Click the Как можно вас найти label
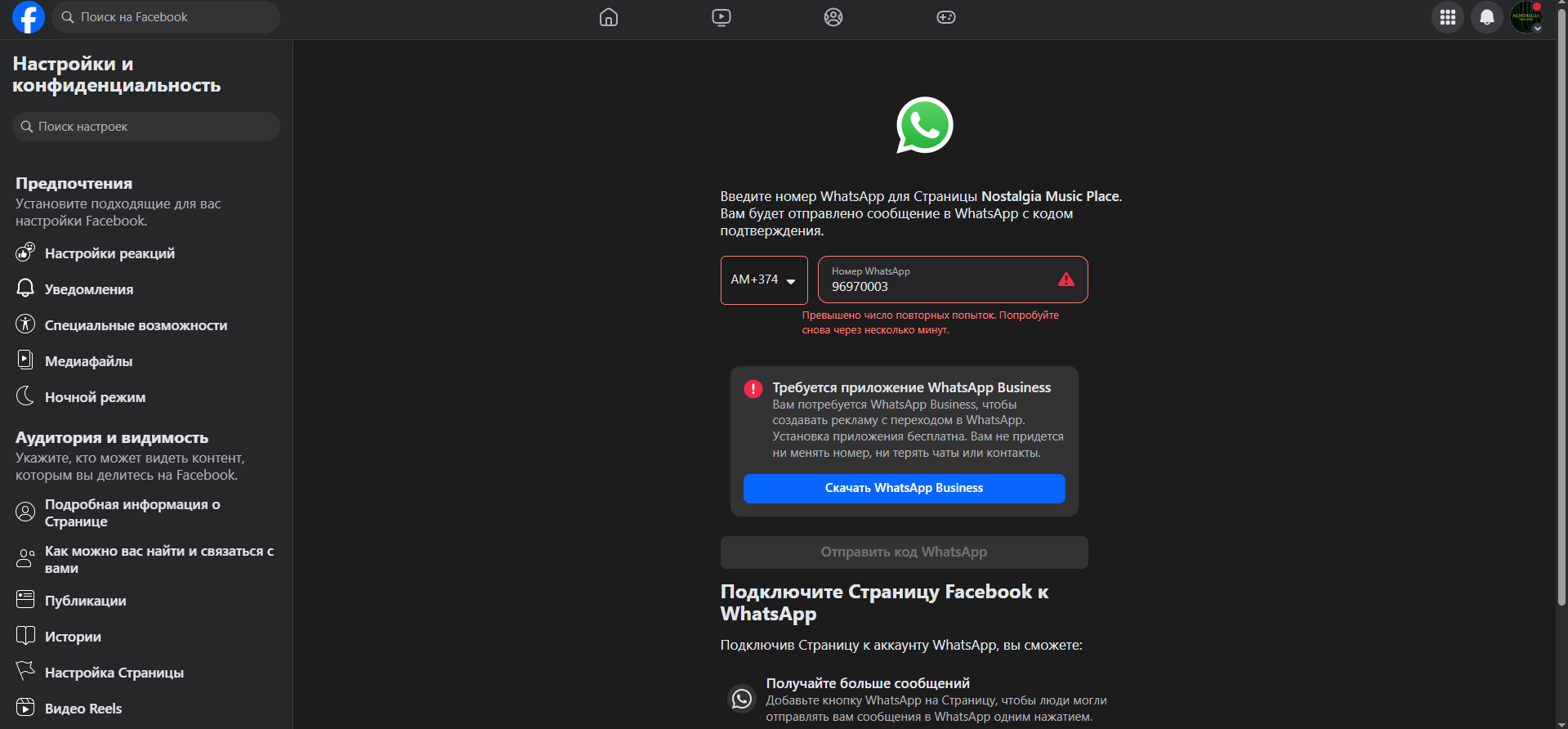The width and height of the screenshot is (1568, 729). tap(159, 560)
